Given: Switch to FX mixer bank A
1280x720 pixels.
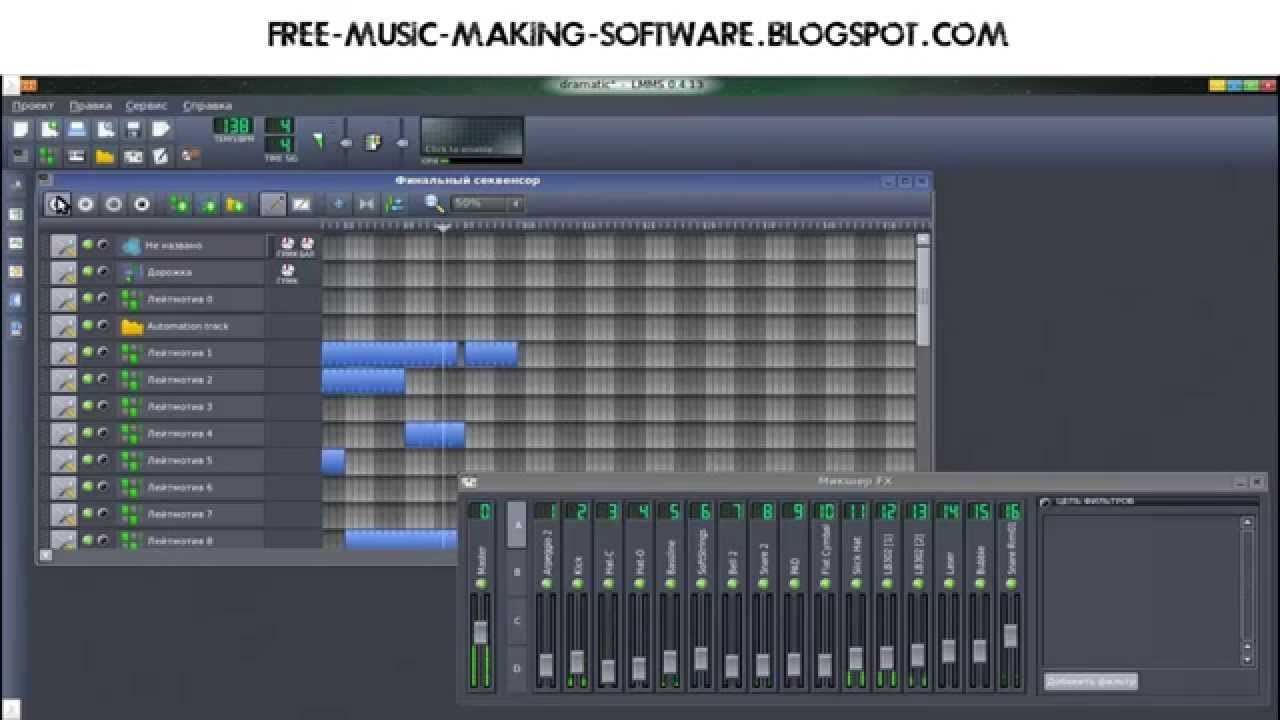Looking at the screenshot, I should (517, 524).
